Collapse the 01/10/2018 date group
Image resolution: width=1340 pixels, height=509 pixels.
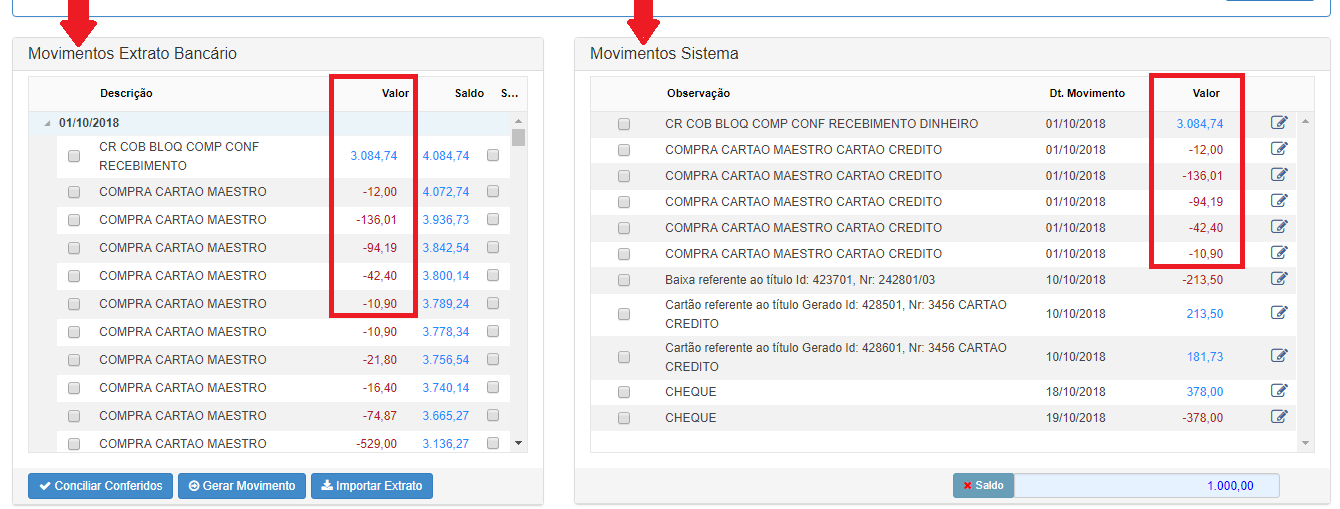[x=46, y=124]
